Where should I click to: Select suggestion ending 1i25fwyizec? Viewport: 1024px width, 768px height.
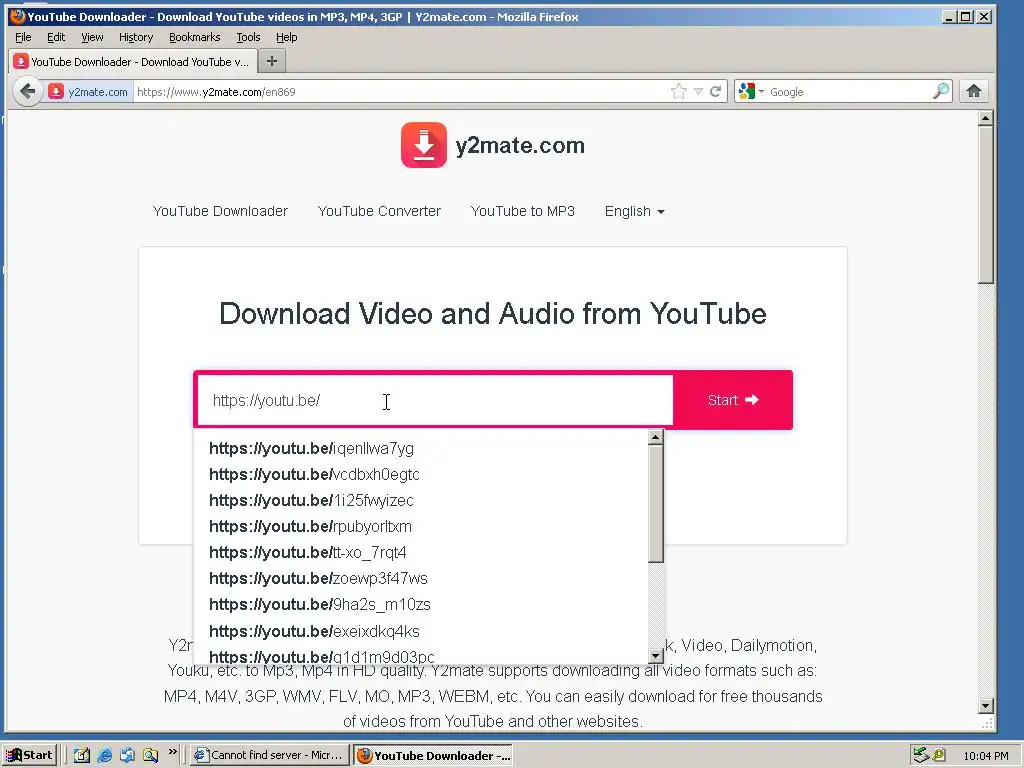coord(421,501)
